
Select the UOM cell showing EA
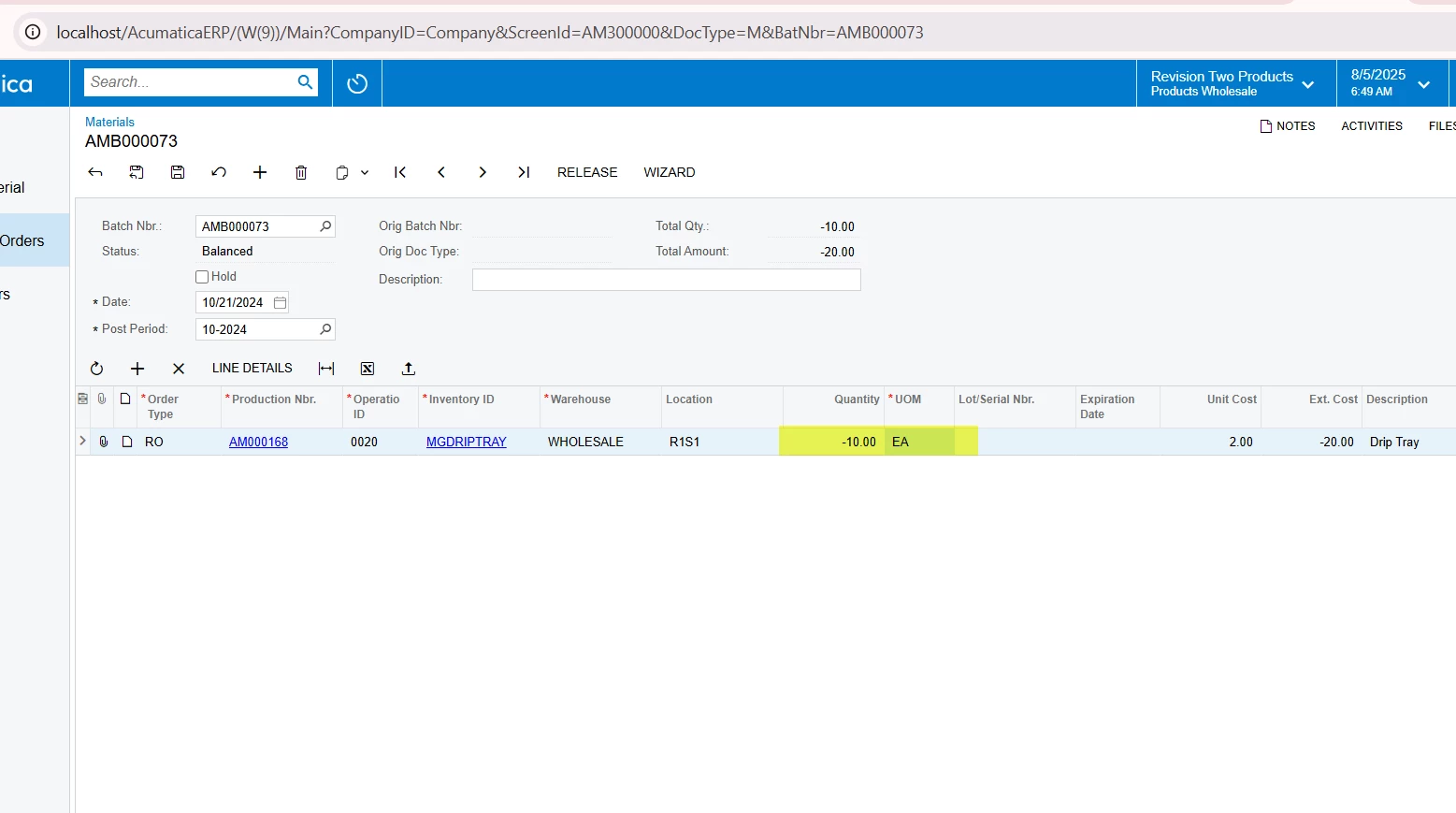coord(919,442)
